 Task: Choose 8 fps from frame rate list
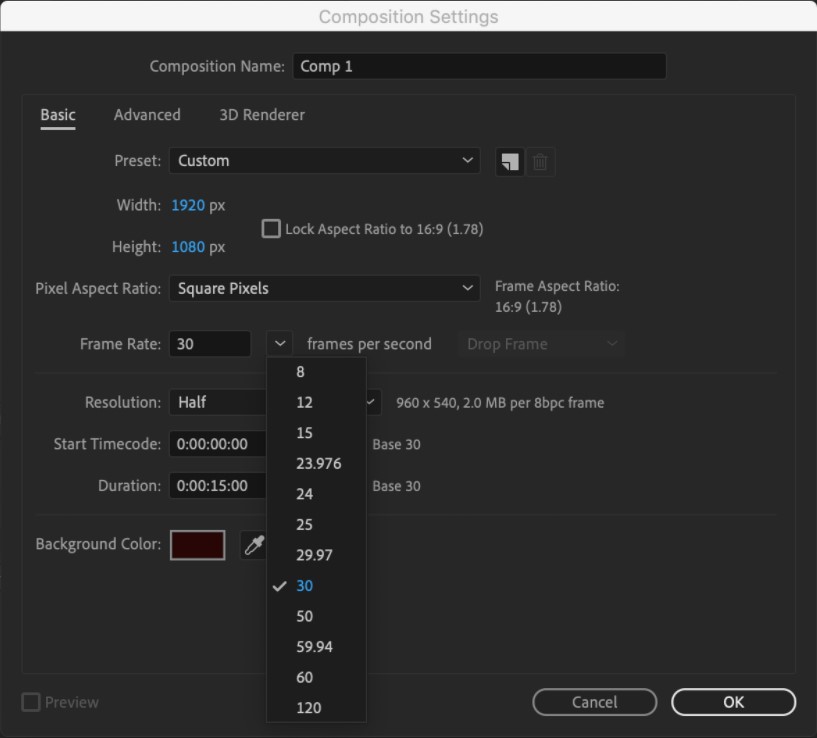316,372
